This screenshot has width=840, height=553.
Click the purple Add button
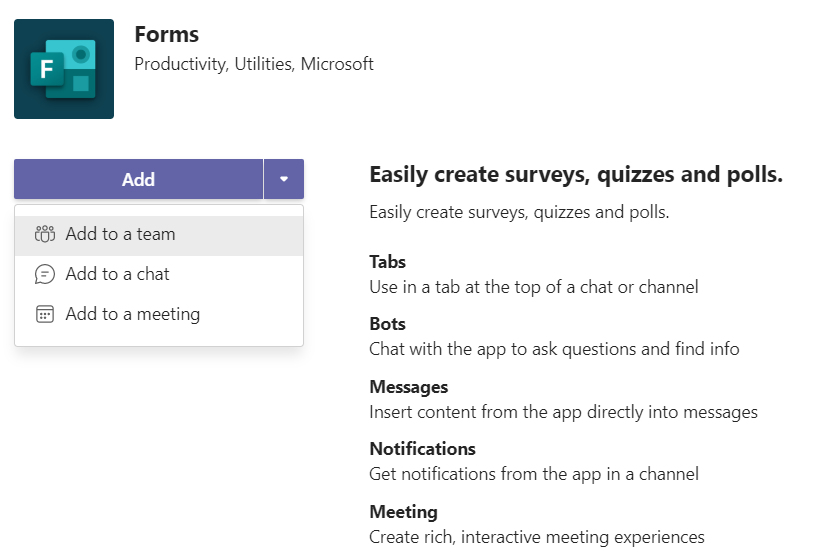tap(138, 179)
